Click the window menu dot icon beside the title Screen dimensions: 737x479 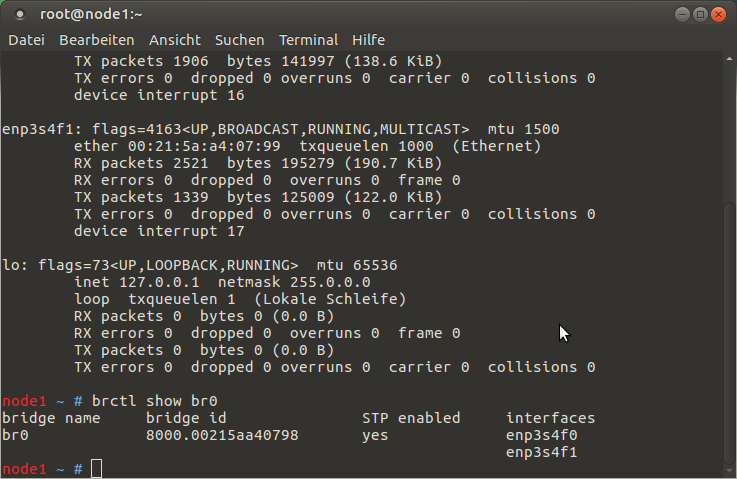(20, 15)
